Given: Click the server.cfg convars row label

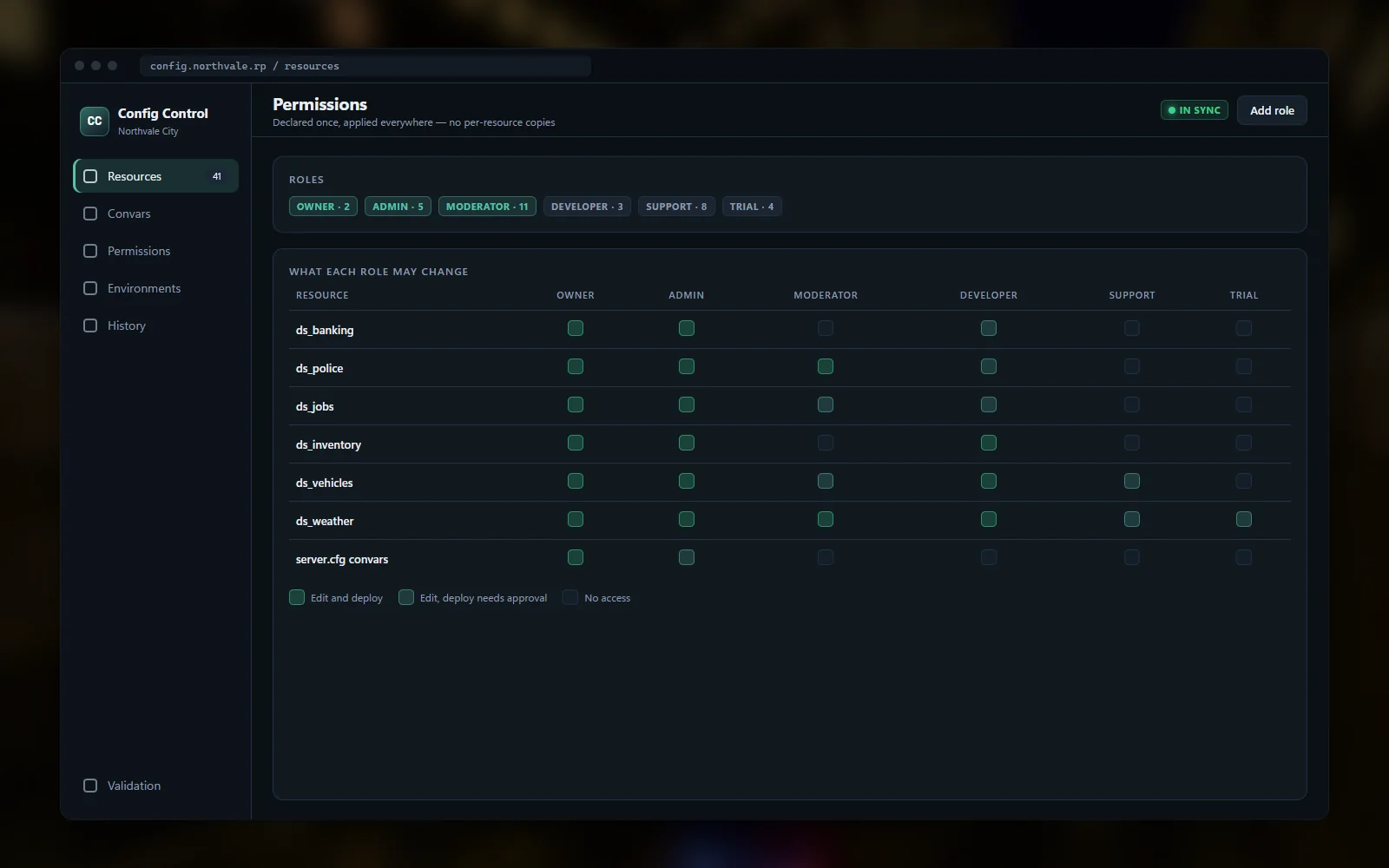Looking at the screenshot, I should (x=342, y=559).
